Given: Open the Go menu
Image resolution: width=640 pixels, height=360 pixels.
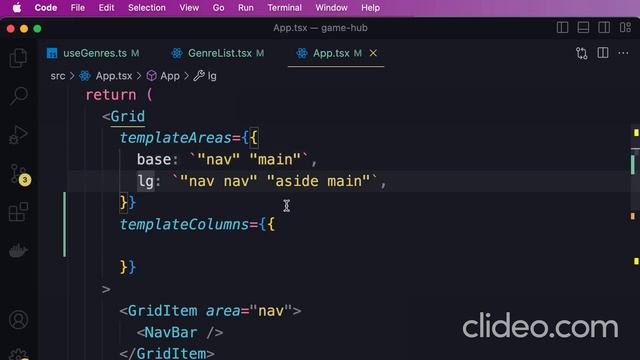Looking at the screenshot, I should pyautogui.click(x=218, y=8).
